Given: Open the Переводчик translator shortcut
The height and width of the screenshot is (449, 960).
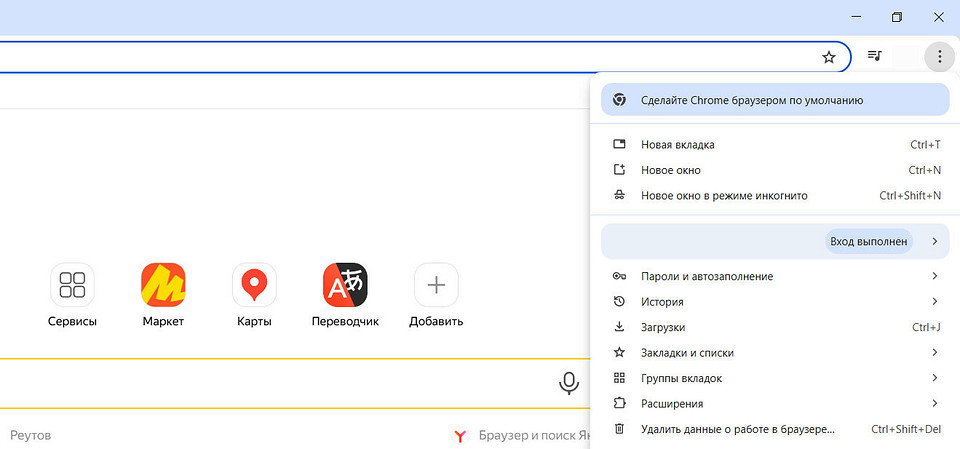Looking at the screenshot, I should pyautogui.click(x=345, y=285).
